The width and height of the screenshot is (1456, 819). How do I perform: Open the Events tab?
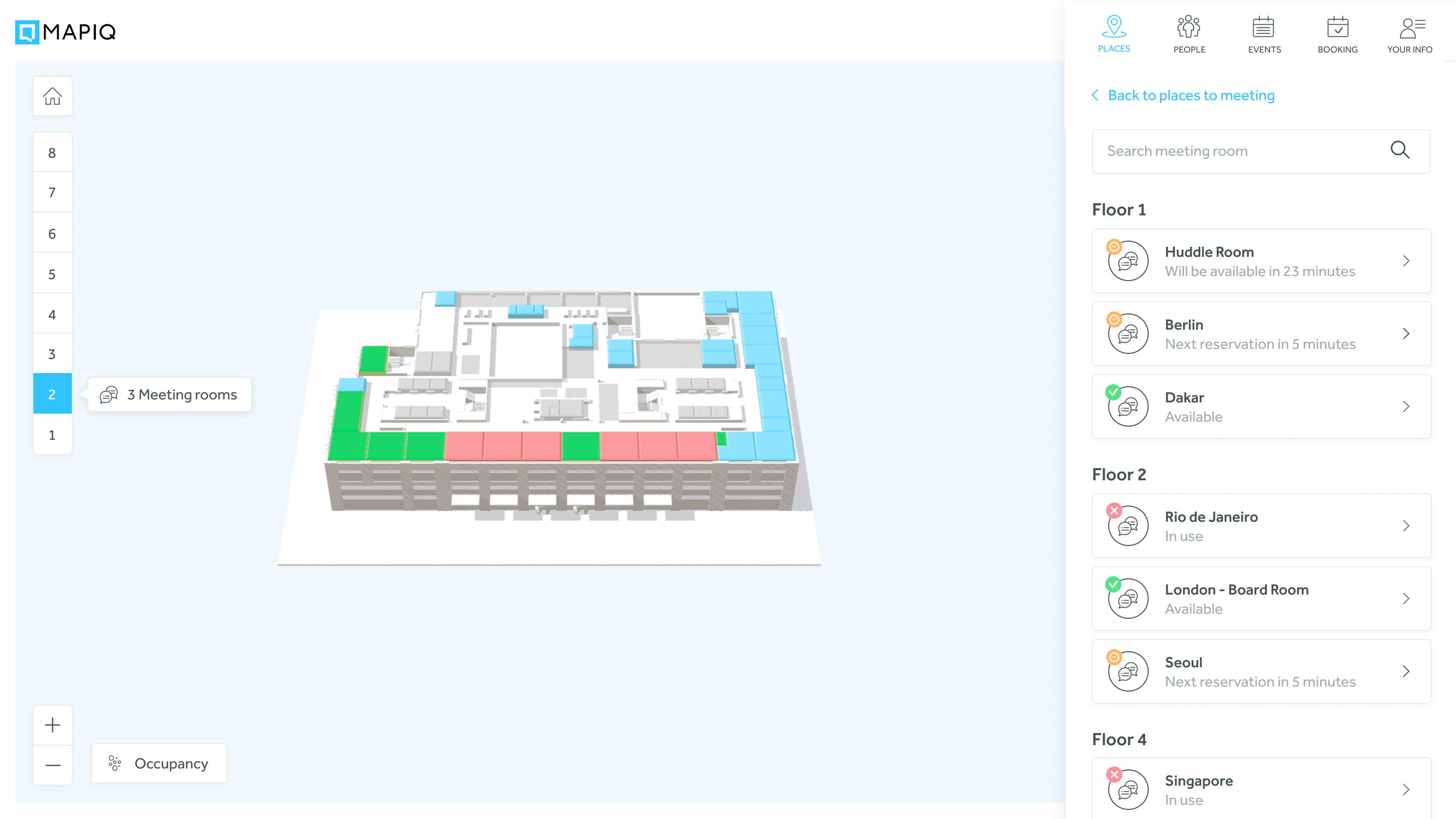1264,34
